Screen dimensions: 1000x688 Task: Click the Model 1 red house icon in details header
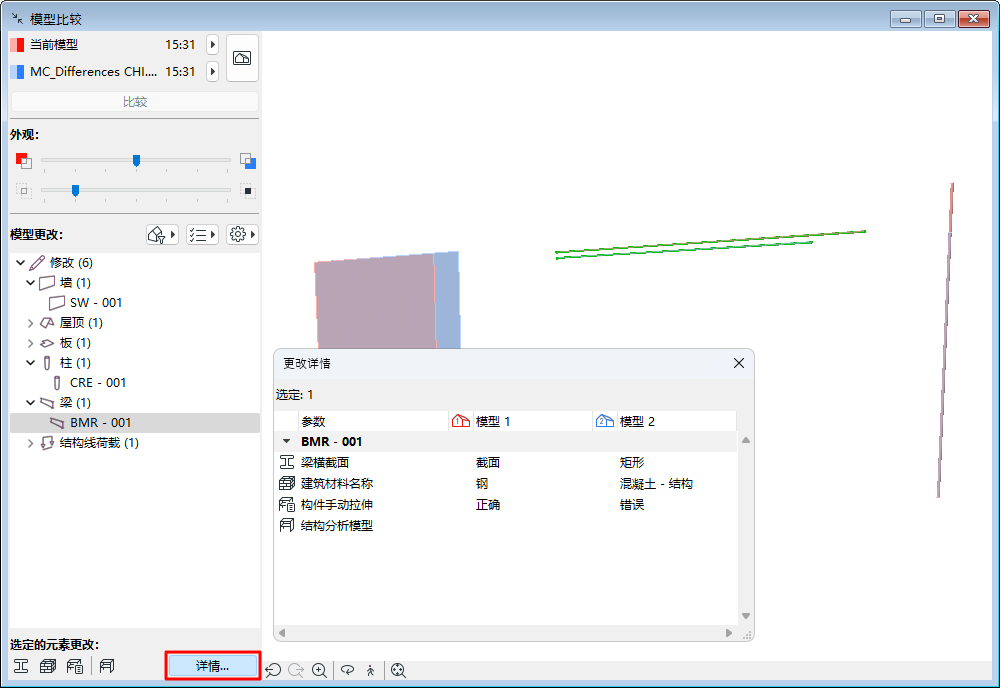pos(460,421)
